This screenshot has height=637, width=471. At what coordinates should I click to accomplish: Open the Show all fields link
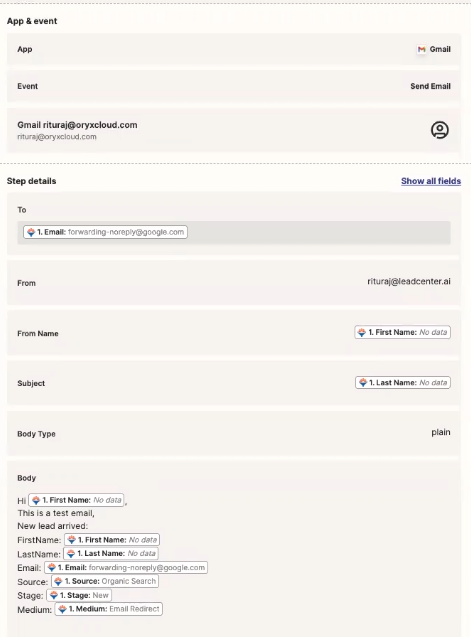coord(431,181)
